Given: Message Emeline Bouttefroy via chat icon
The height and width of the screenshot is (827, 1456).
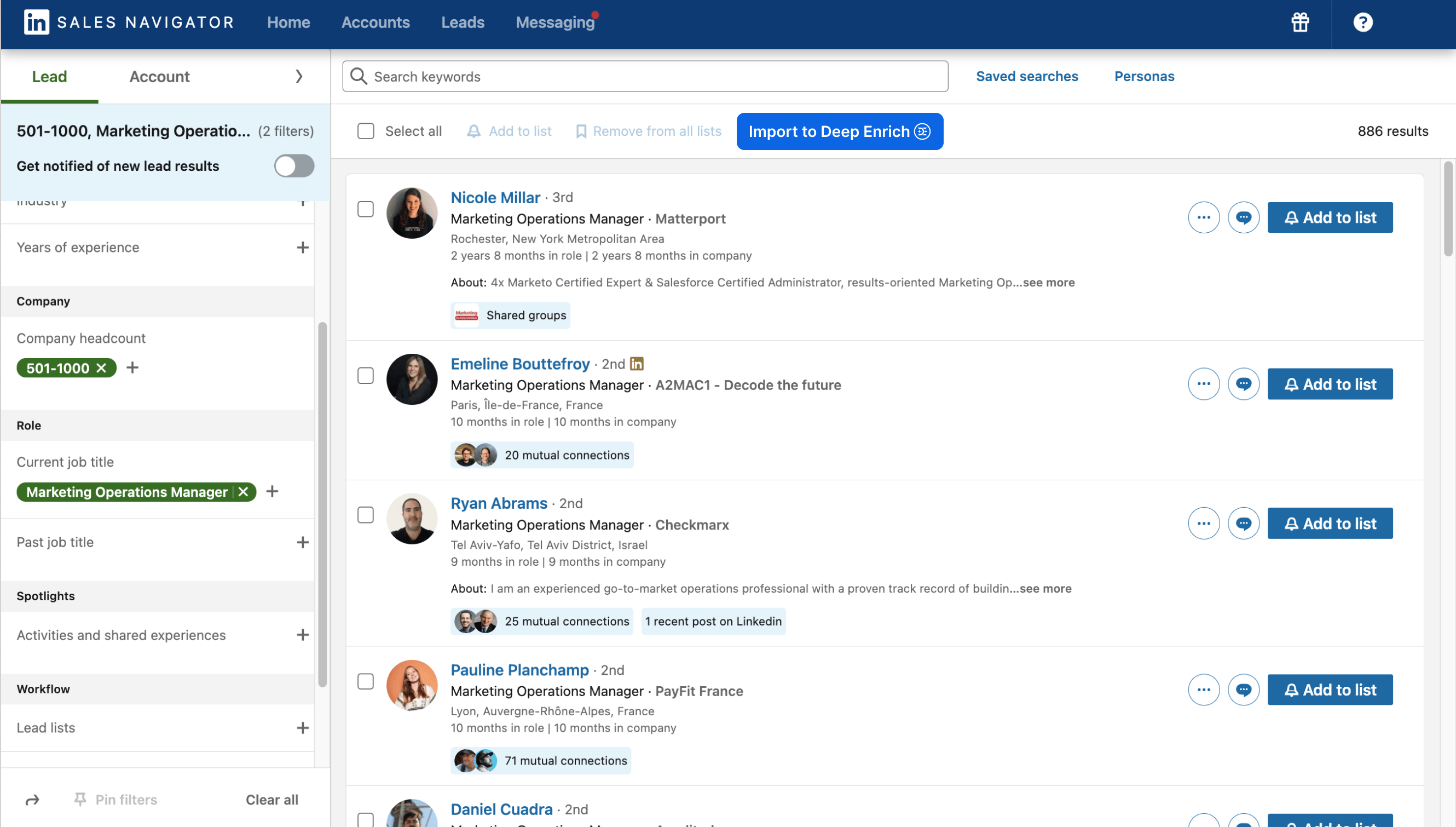Looking at the screenshot, I should [1243, 384].
